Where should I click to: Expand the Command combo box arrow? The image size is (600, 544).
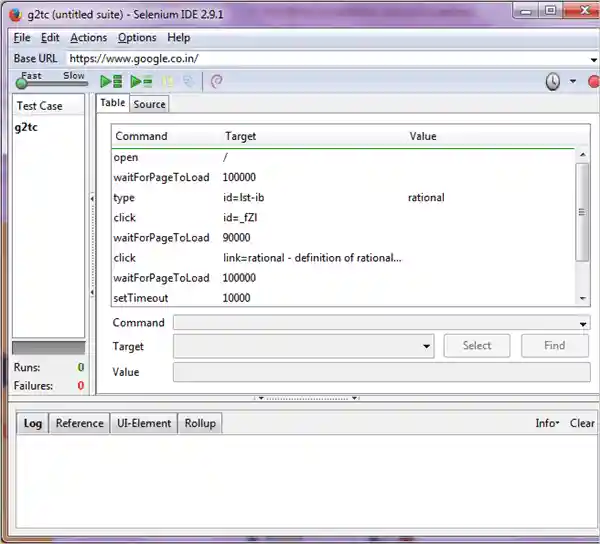click(583, 324)
